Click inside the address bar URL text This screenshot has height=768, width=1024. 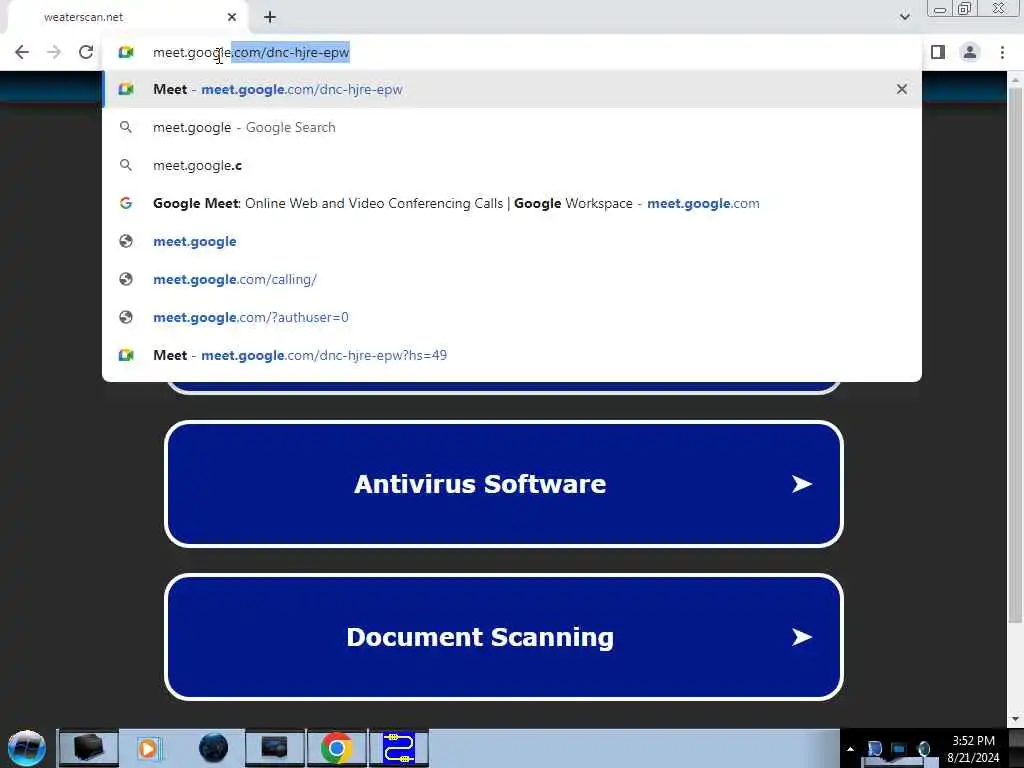251,52
